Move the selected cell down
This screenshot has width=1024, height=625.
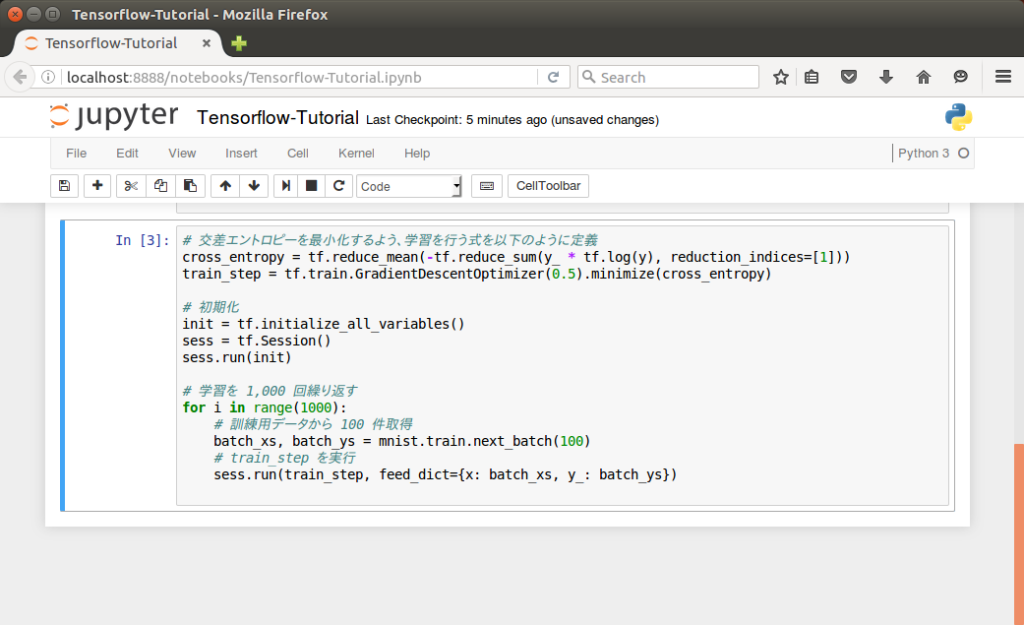pos(253,185)
